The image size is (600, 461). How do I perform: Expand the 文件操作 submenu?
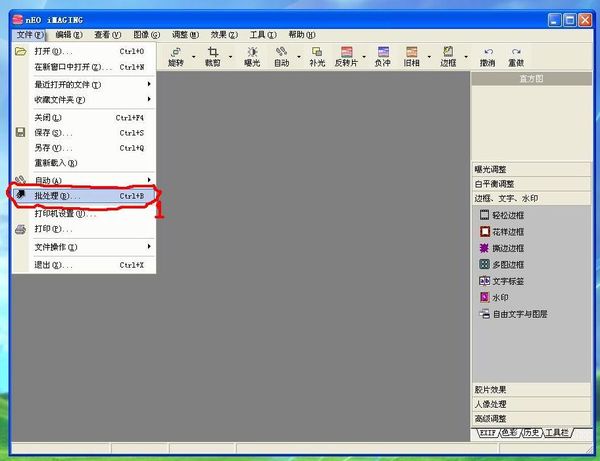pyautogui.click(x=90, y=246)
